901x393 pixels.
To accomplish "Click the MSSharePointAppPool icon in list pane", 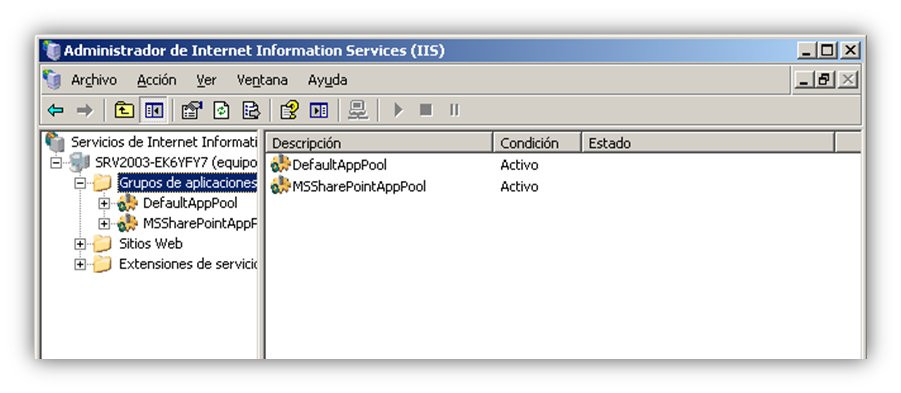I will 280,186.
